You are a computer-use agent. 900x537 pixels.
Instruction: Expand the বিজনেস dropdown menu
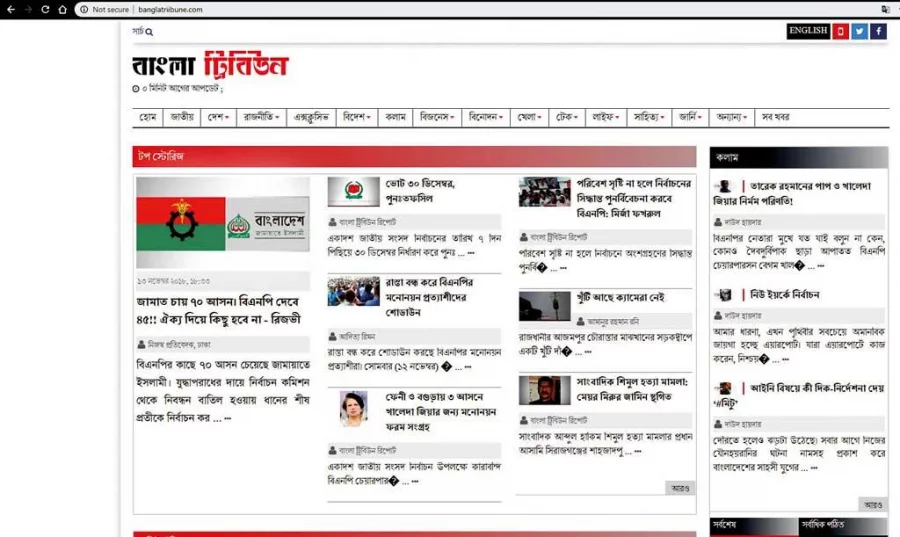pyautogui.click(x=437, y=117)
